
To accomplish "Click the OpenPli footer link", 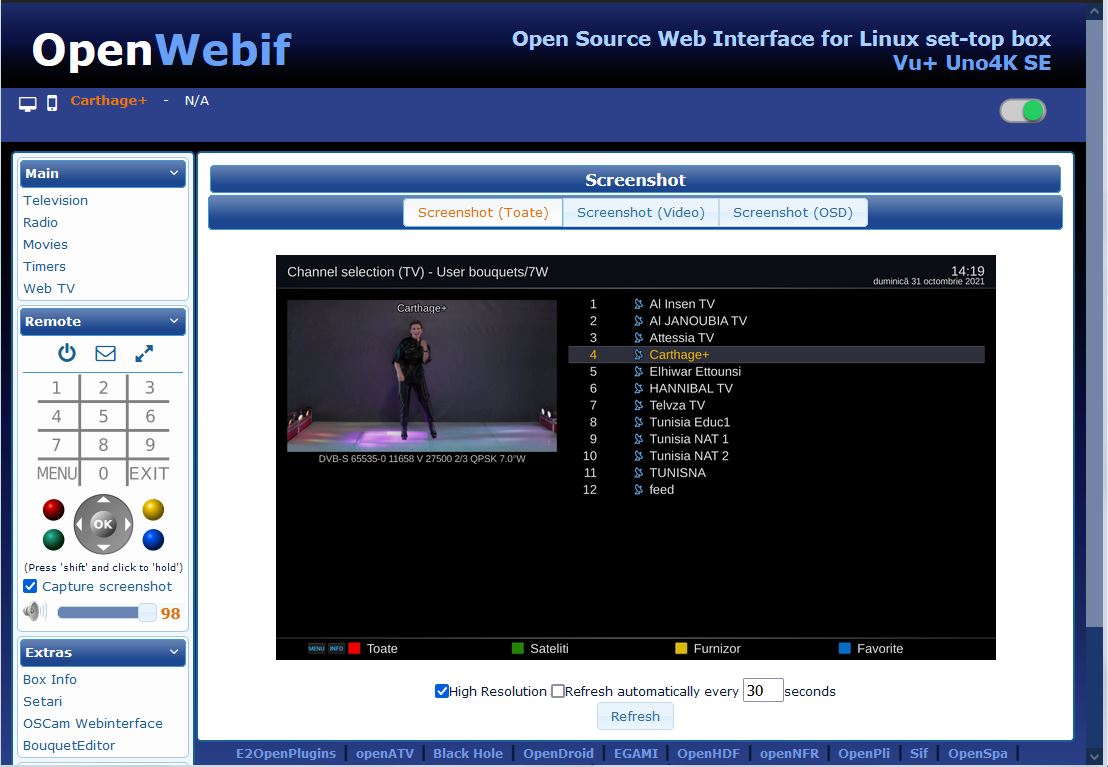I will (x=864, y=754).
